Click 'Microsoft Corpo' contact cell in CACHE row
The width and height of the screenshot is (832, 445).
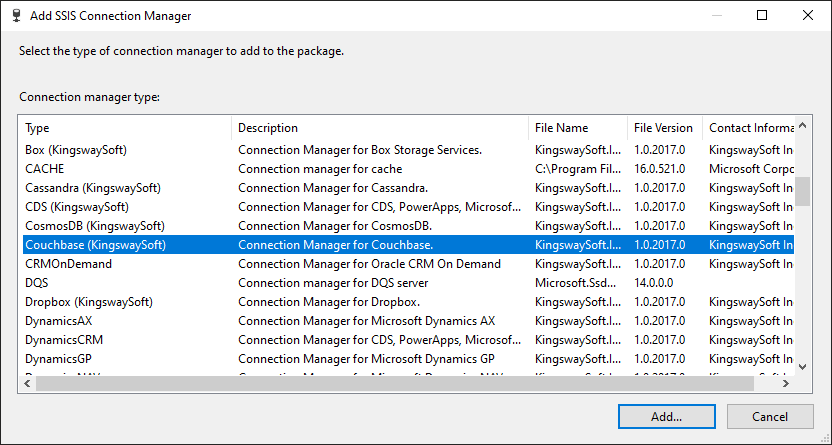point(751,169)
